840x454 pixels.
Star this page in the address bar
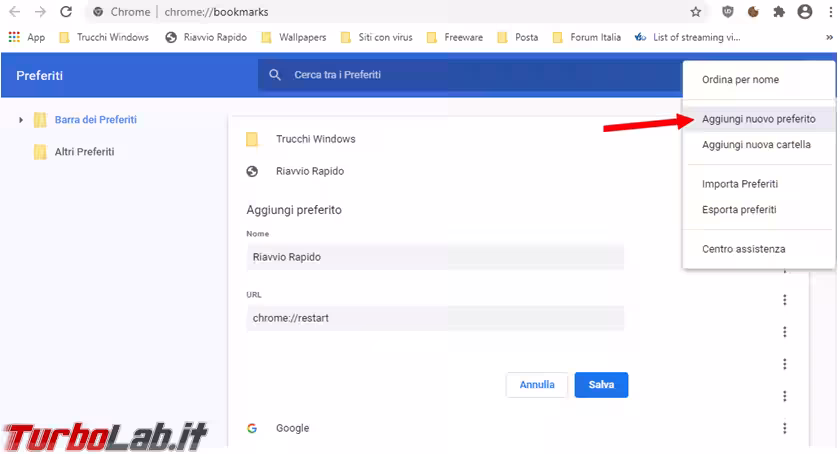(x=696, y=12)
